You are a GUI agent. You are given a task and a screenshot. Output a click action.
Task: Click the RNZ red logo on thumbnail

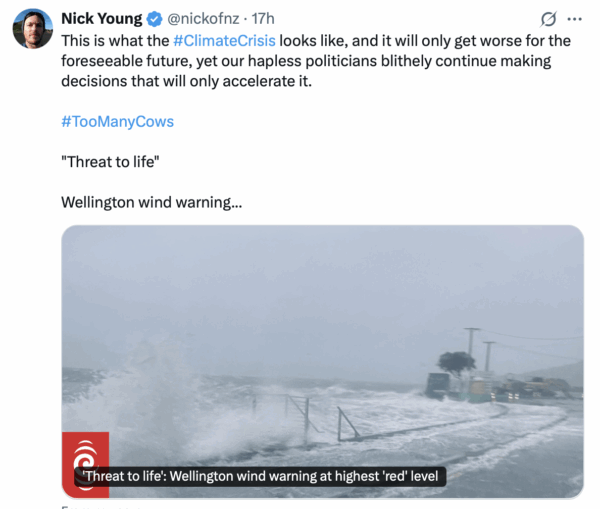coord(85,465)
